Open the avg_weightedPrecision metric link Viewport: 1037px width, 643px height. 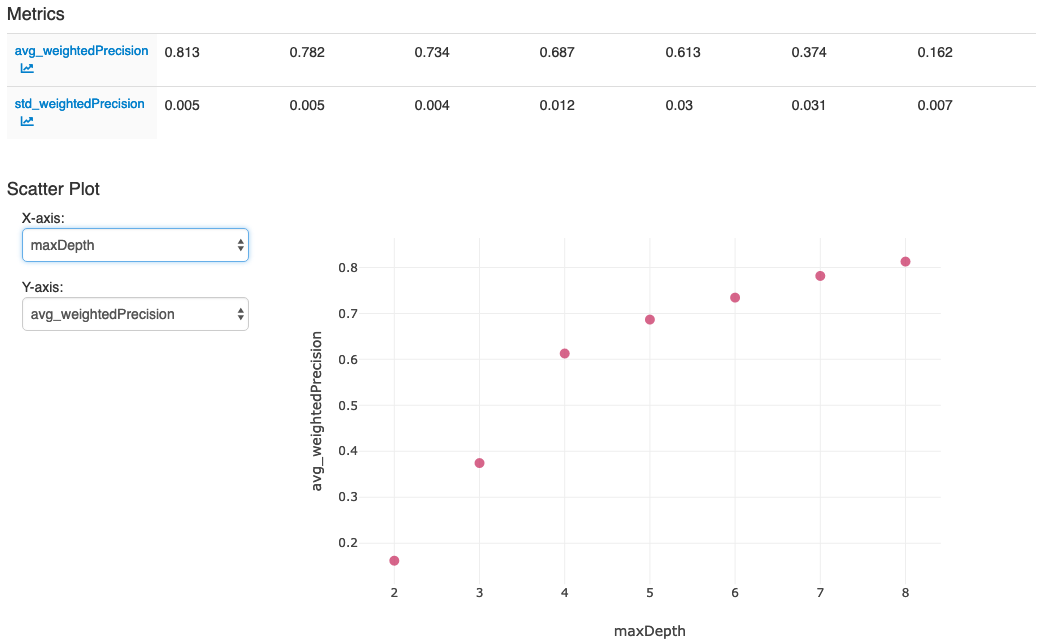[81, 51]
